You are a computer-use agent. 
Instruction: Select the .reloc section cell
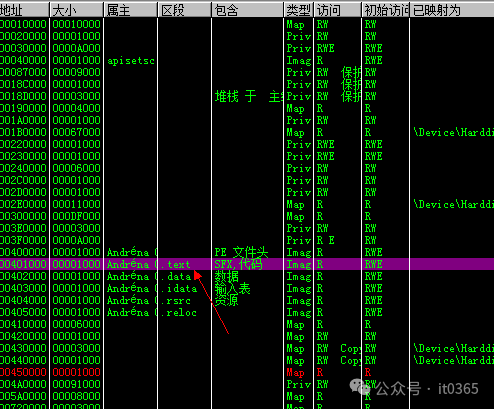tap(179, 312)
